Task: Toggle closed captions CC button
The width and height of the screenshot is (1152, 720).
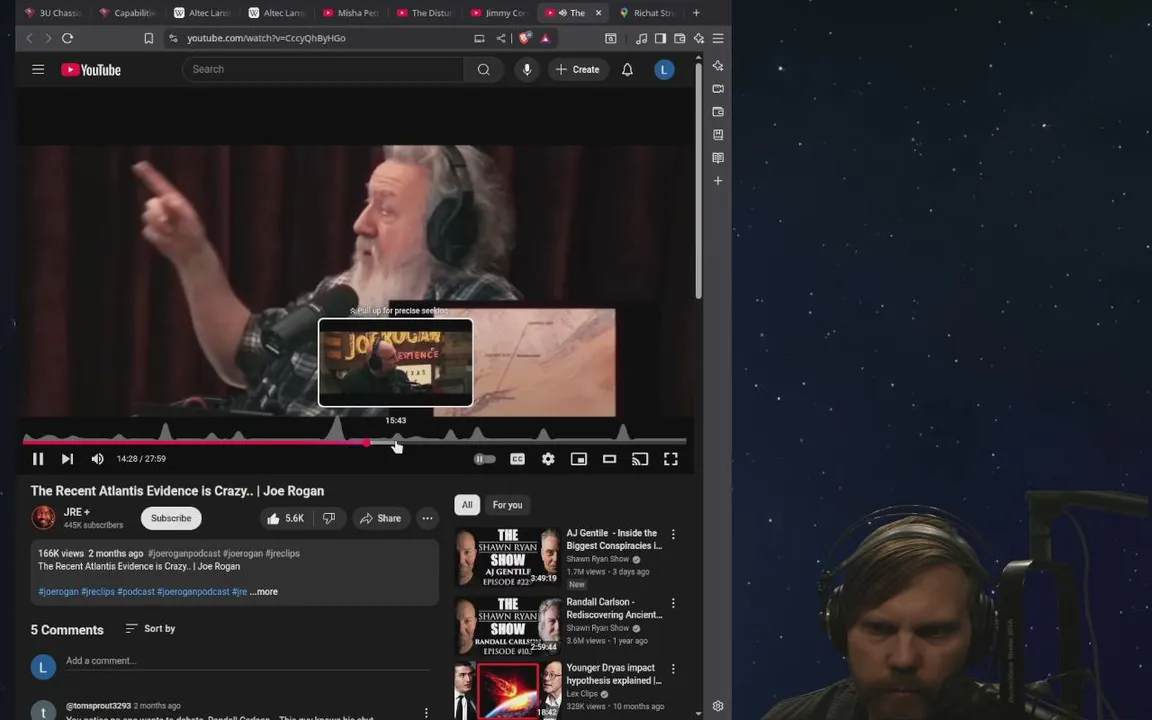Action: click(517, 459)
